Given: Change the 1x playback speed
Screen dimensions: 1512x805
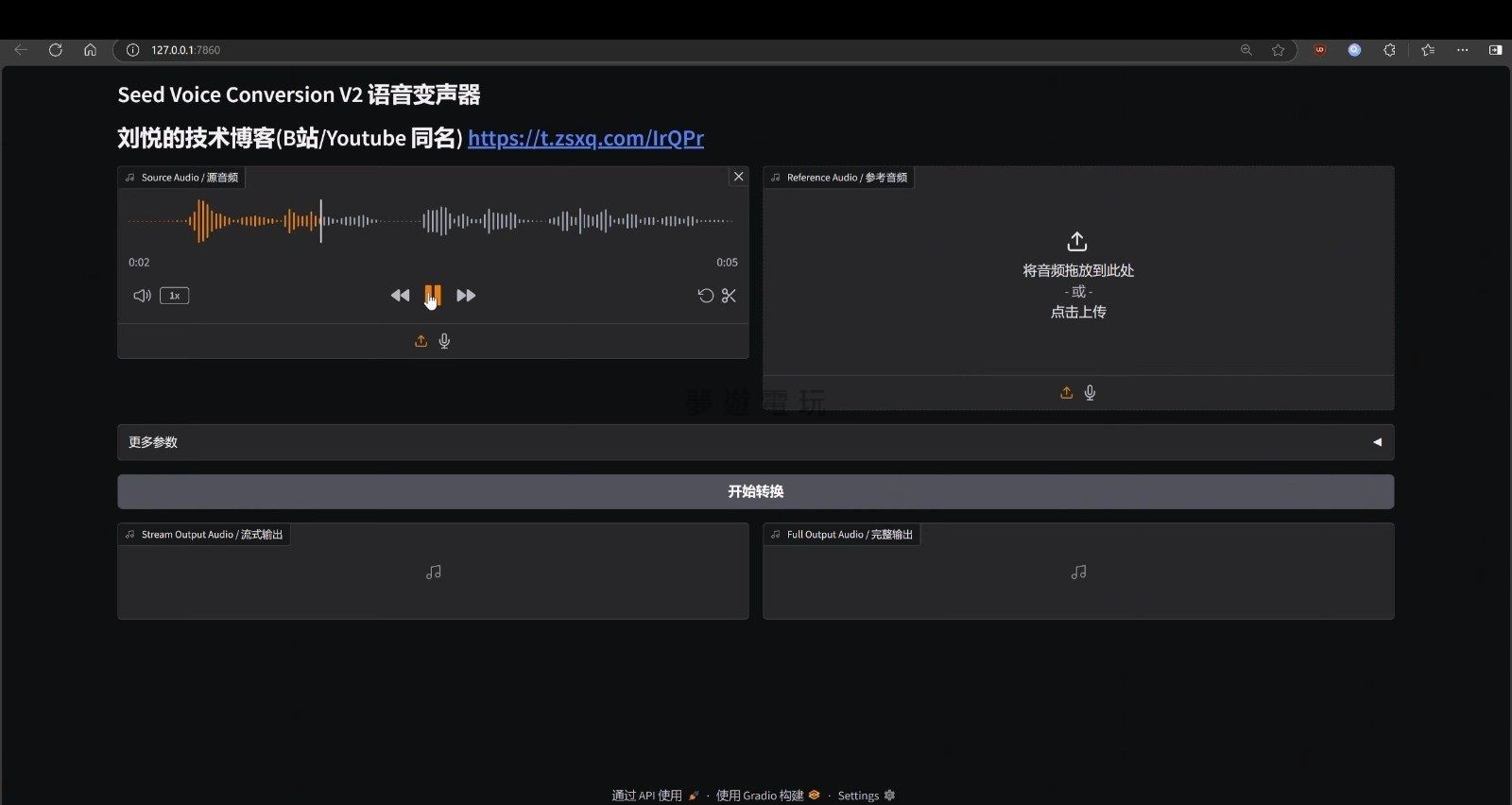Looking at the screenshot, I should click(x=175, y=296).
